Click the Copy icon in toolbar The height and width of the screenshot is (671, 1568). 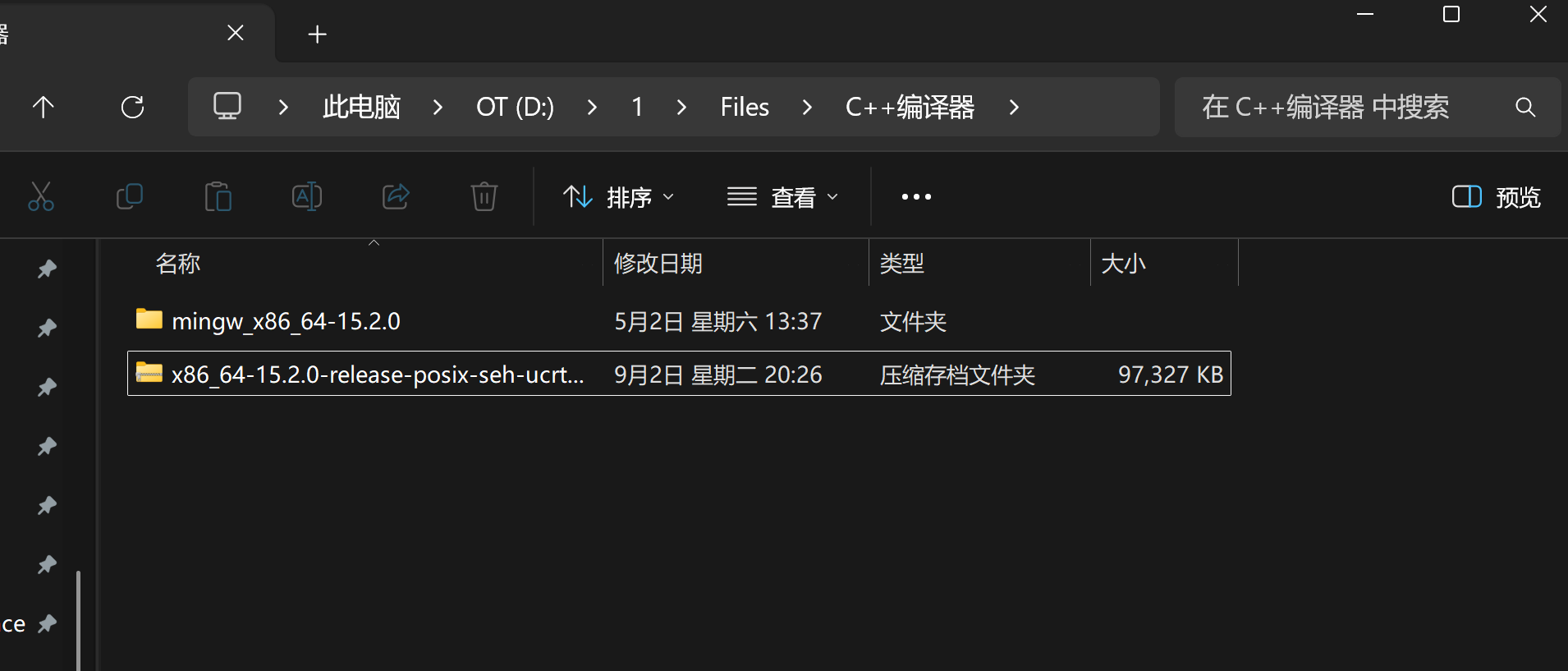point(130,197)
